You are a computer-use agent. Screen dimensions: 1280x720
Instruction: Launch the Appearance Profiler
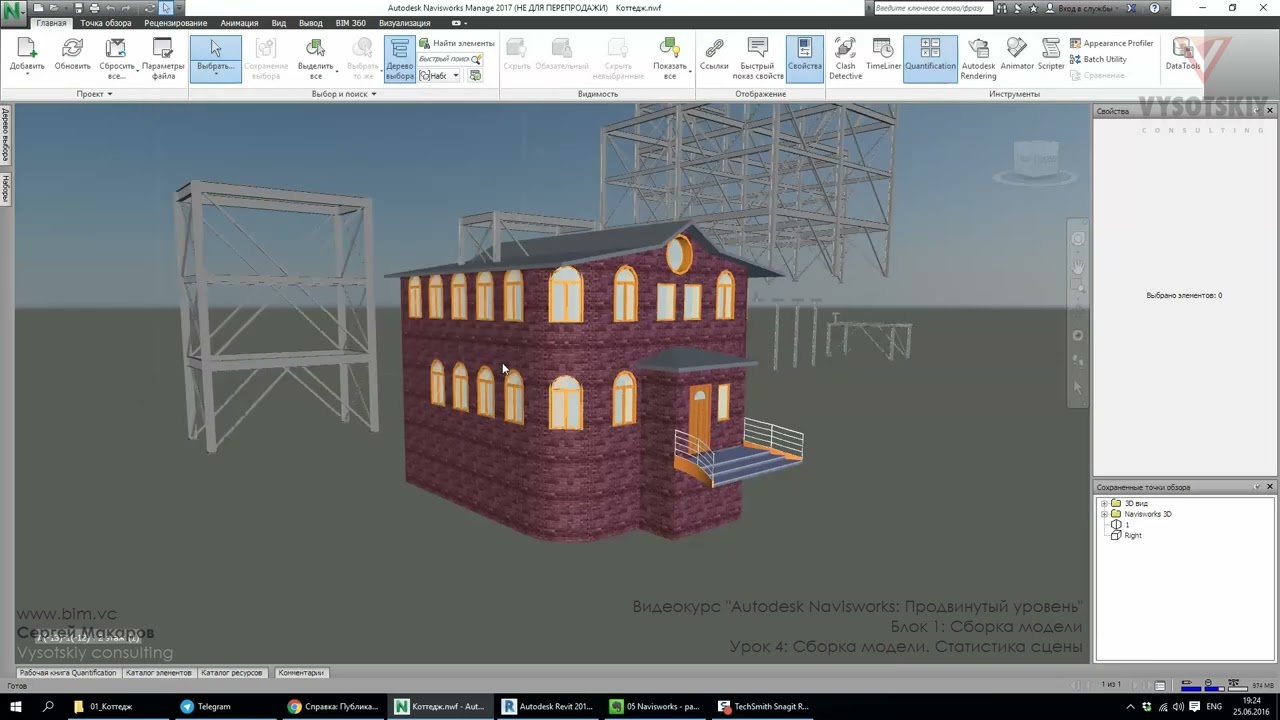pyautogui.click(x=1111, y=44)
